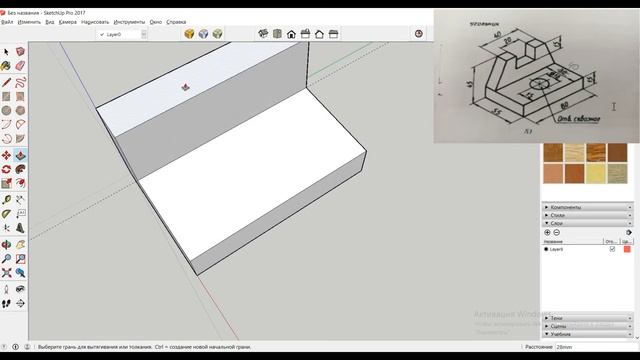Activate the Axes tool
This screenshot has height=360, width=640.
[6, 228]
